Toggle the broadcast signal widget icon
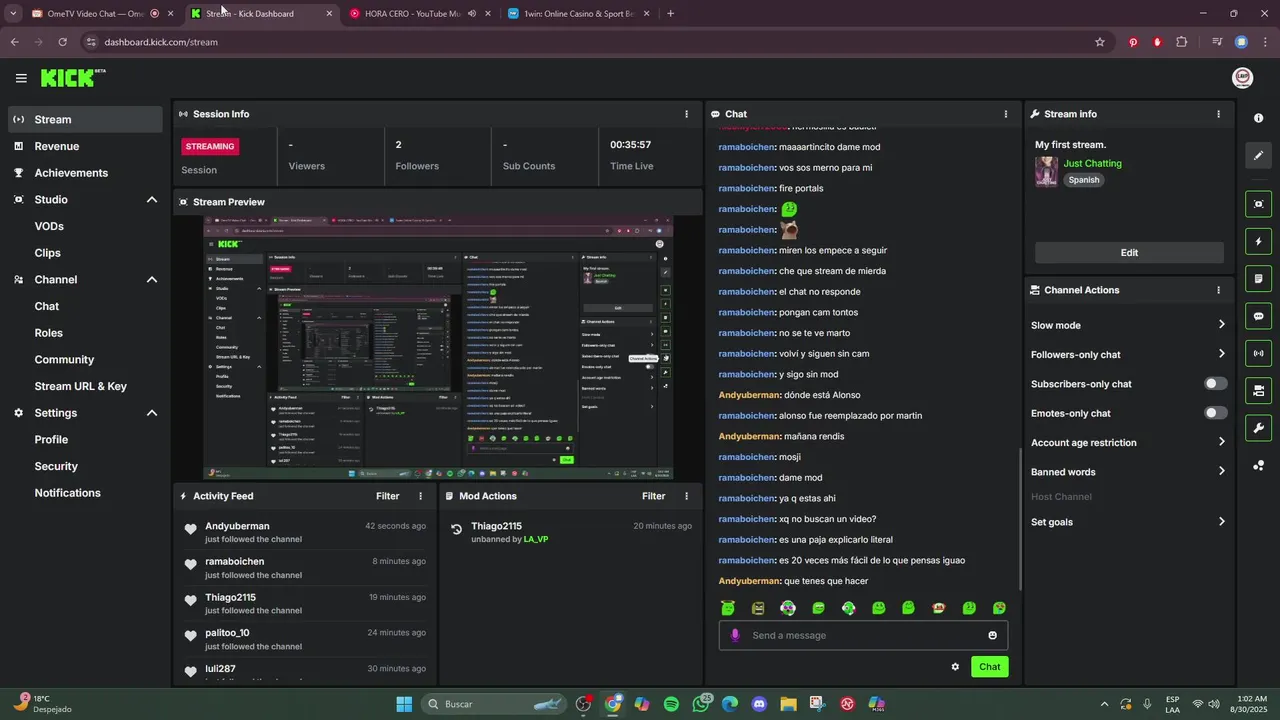 [x=1258, y=353]
